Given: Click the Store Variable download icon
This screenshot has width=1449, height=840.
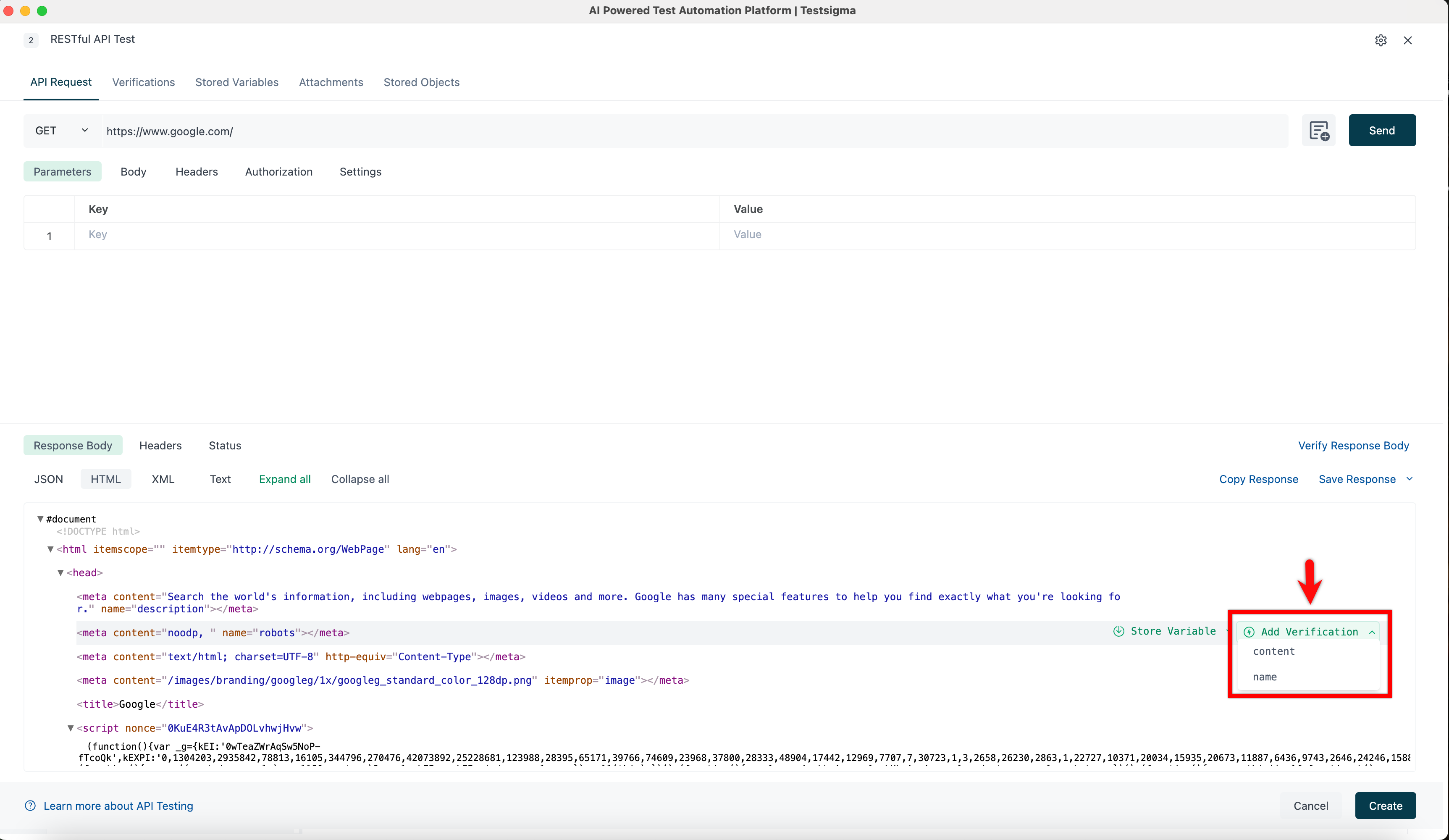Looking at the screenshot, I should tap(1118, 631).
